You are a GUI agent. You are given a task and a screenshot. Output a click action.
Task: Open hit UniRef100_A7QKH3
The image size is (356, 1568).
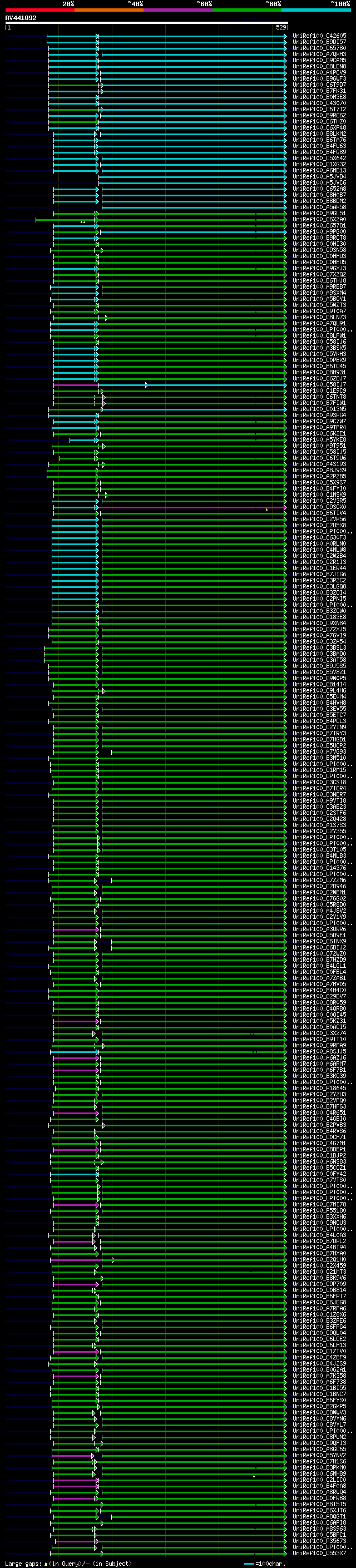pyautogui.click(x=319, y=54)
